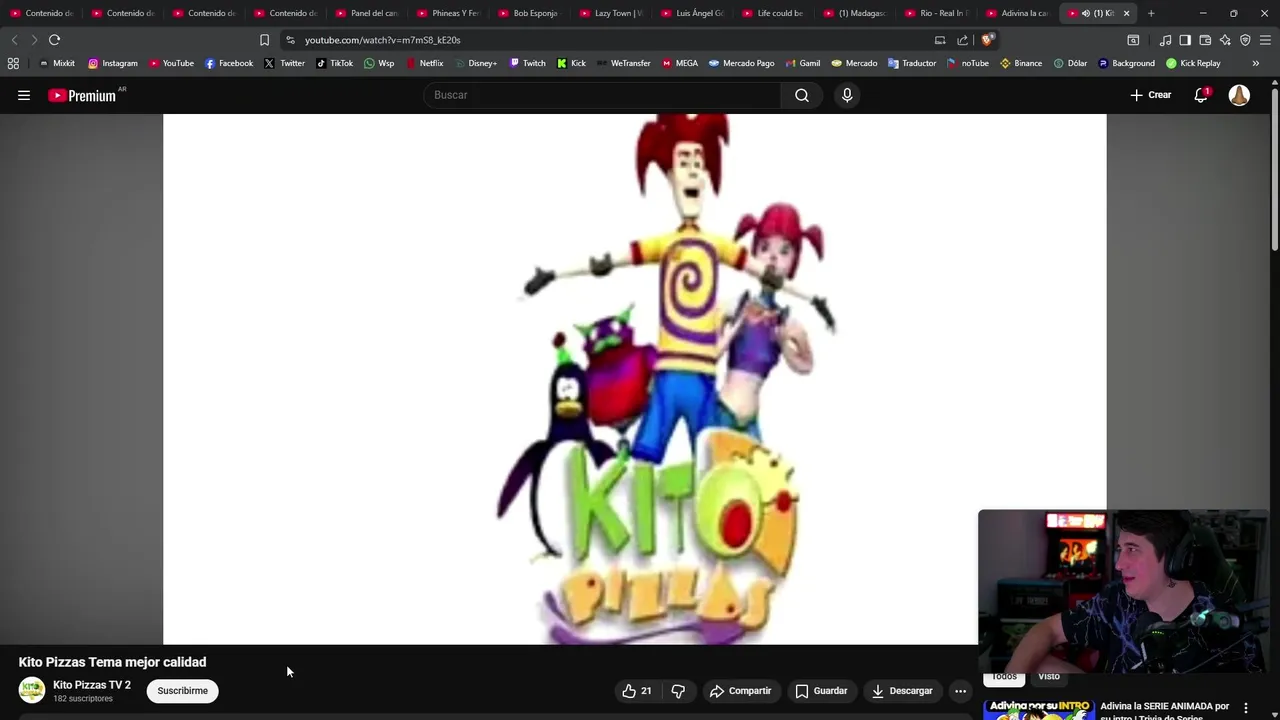Bookmark this page with the address-bar icon
Viewport: 1280px width, 720px height.
(x=264, y=40)
